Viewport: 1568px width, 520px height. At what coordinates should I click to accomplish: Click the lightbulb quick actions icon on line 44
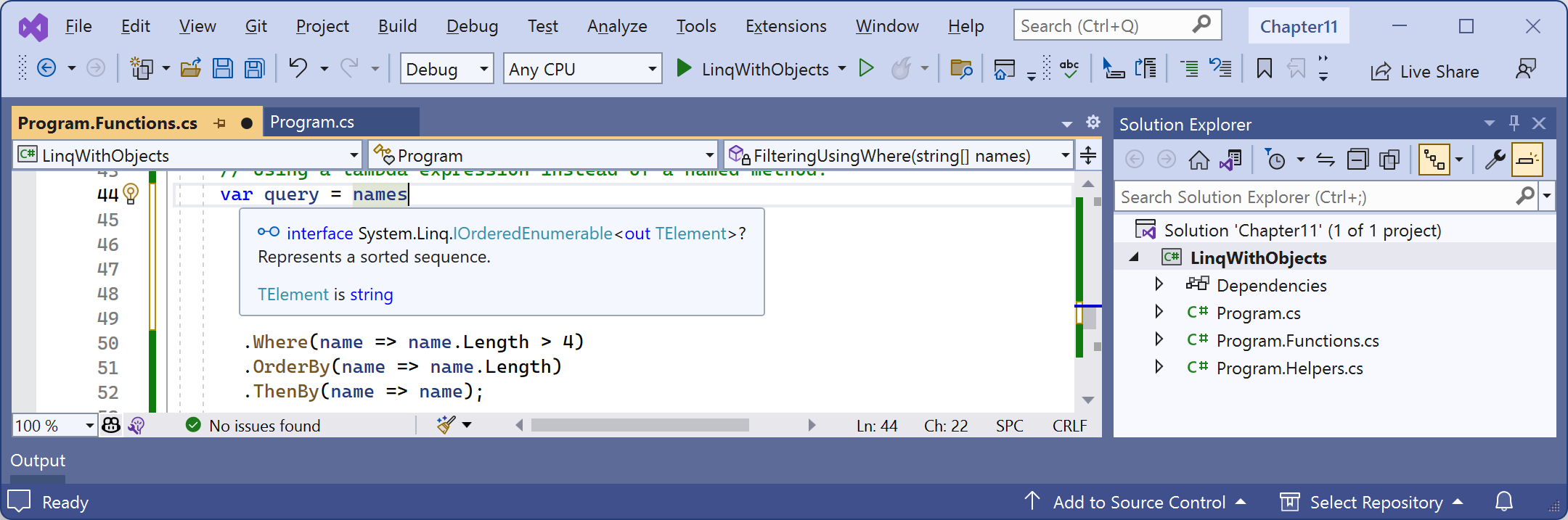pos(131,193)
